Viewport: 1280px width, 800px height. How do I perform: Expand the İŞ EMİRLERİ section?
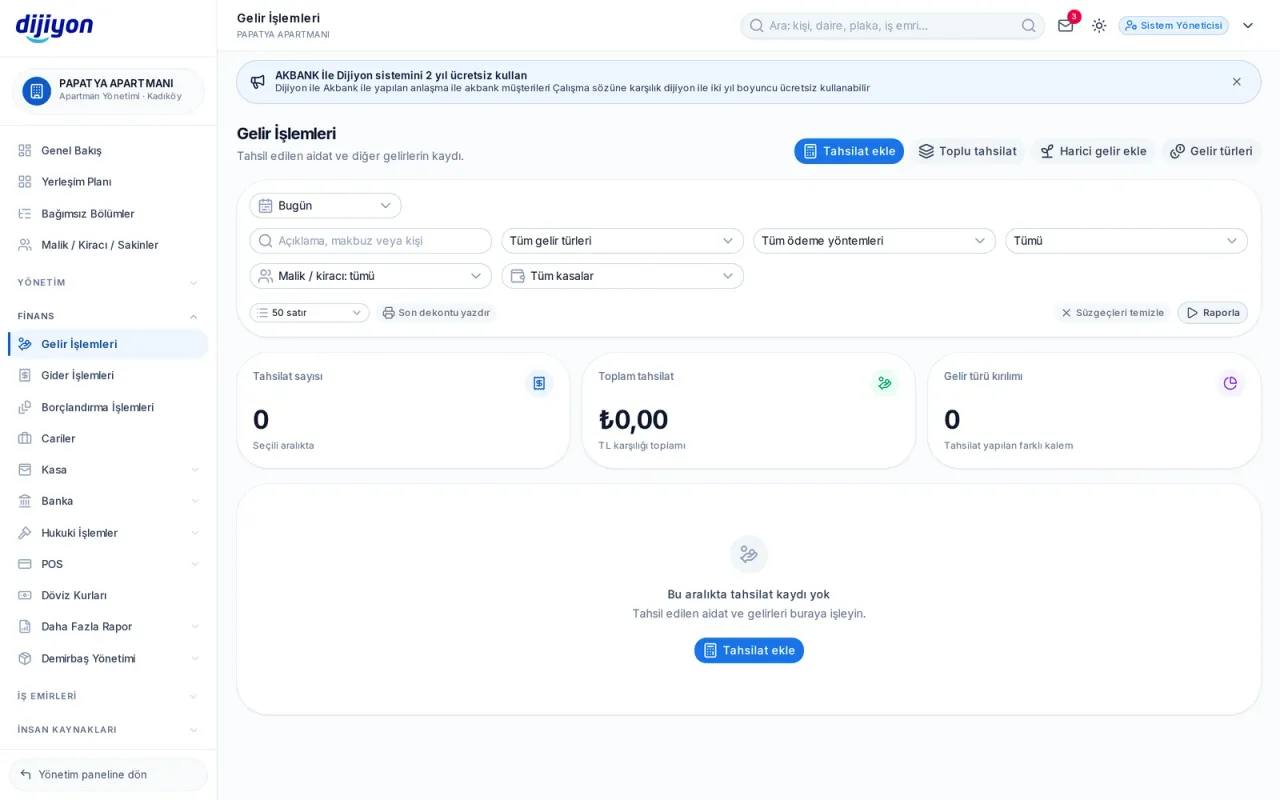[108, 696]
